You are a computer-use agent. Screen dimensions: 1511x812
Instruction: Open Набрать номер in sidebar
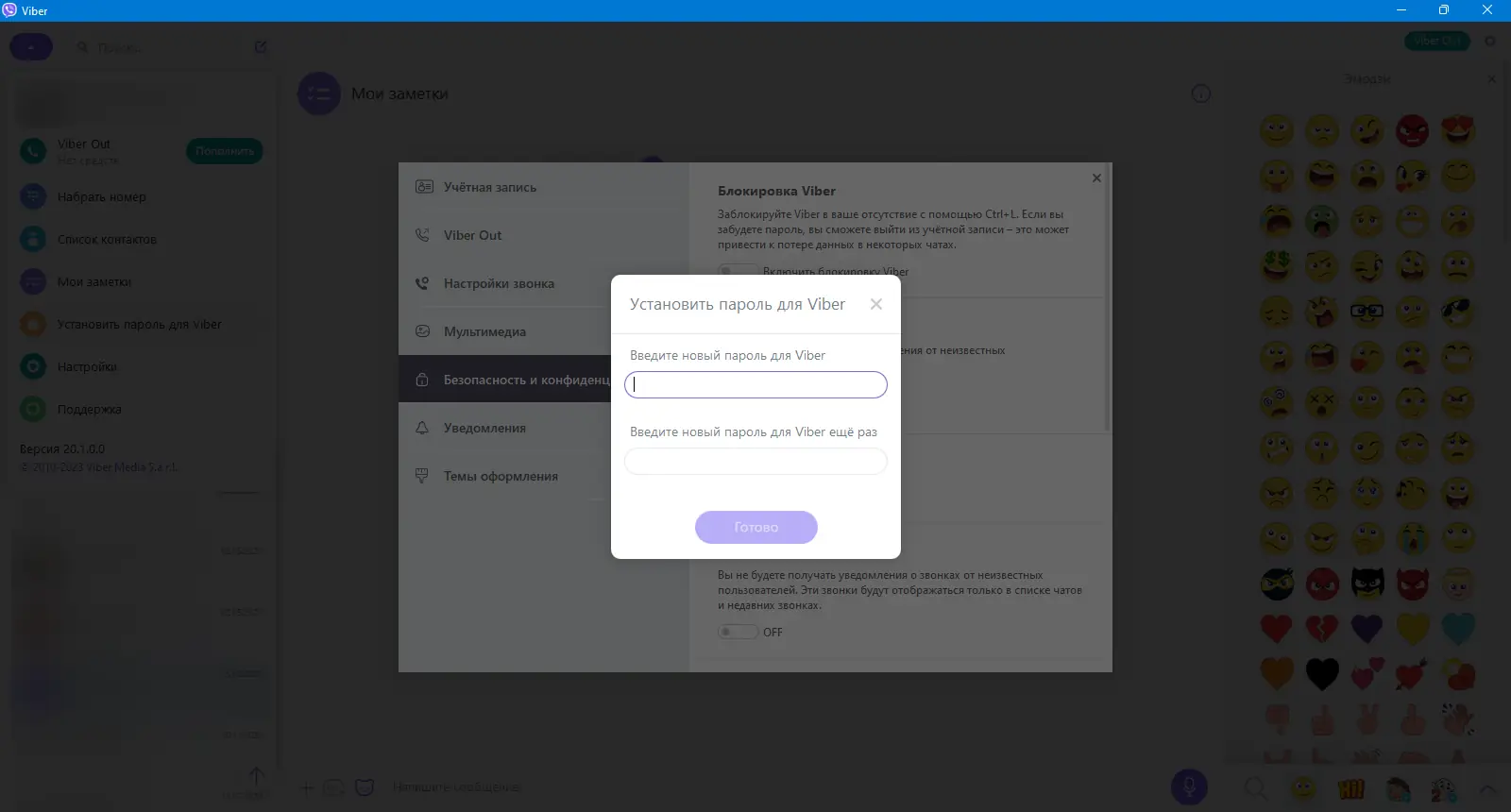(x=102, y=196)
